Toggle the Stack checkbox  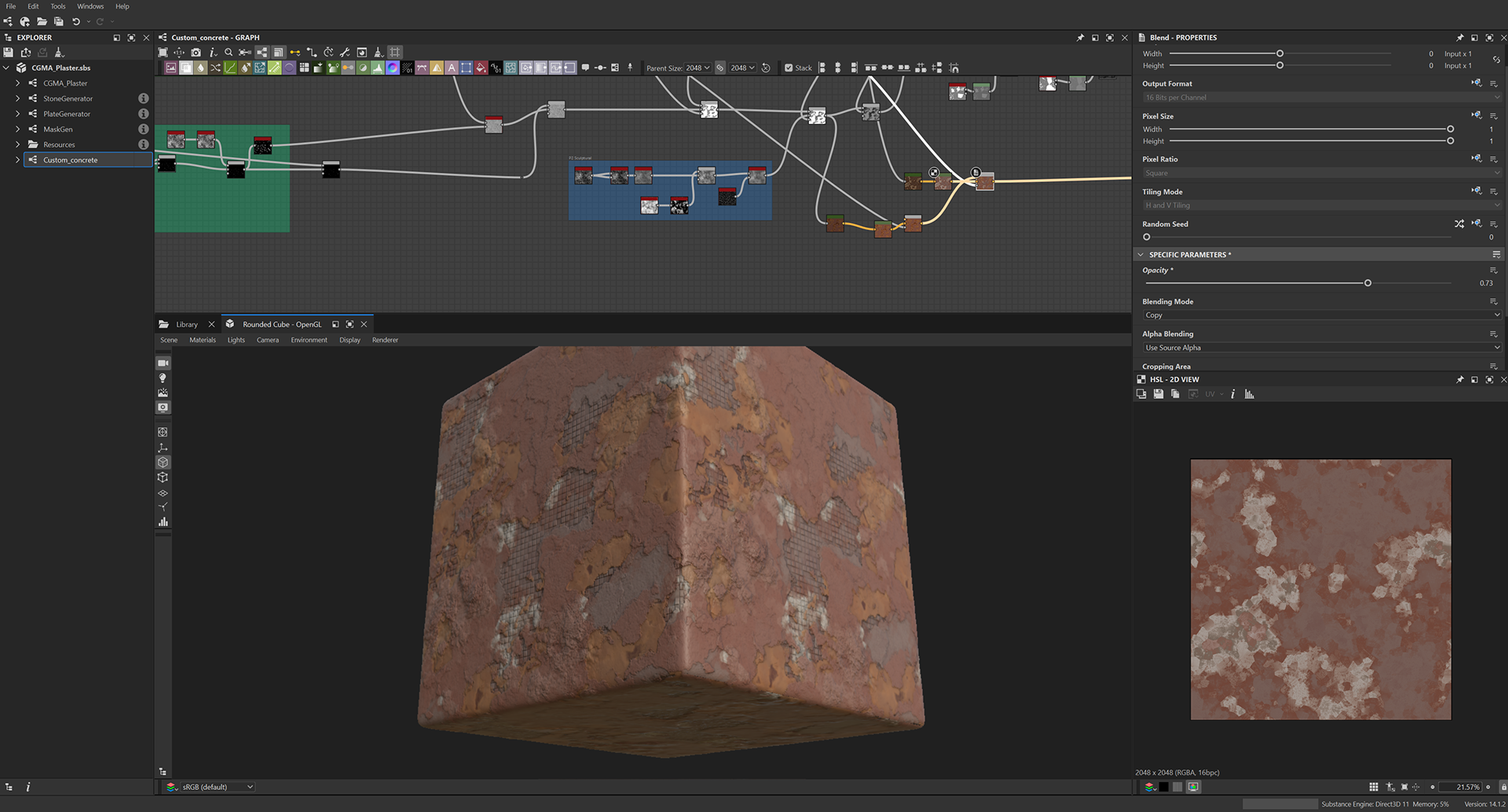(x=789, y=68)
